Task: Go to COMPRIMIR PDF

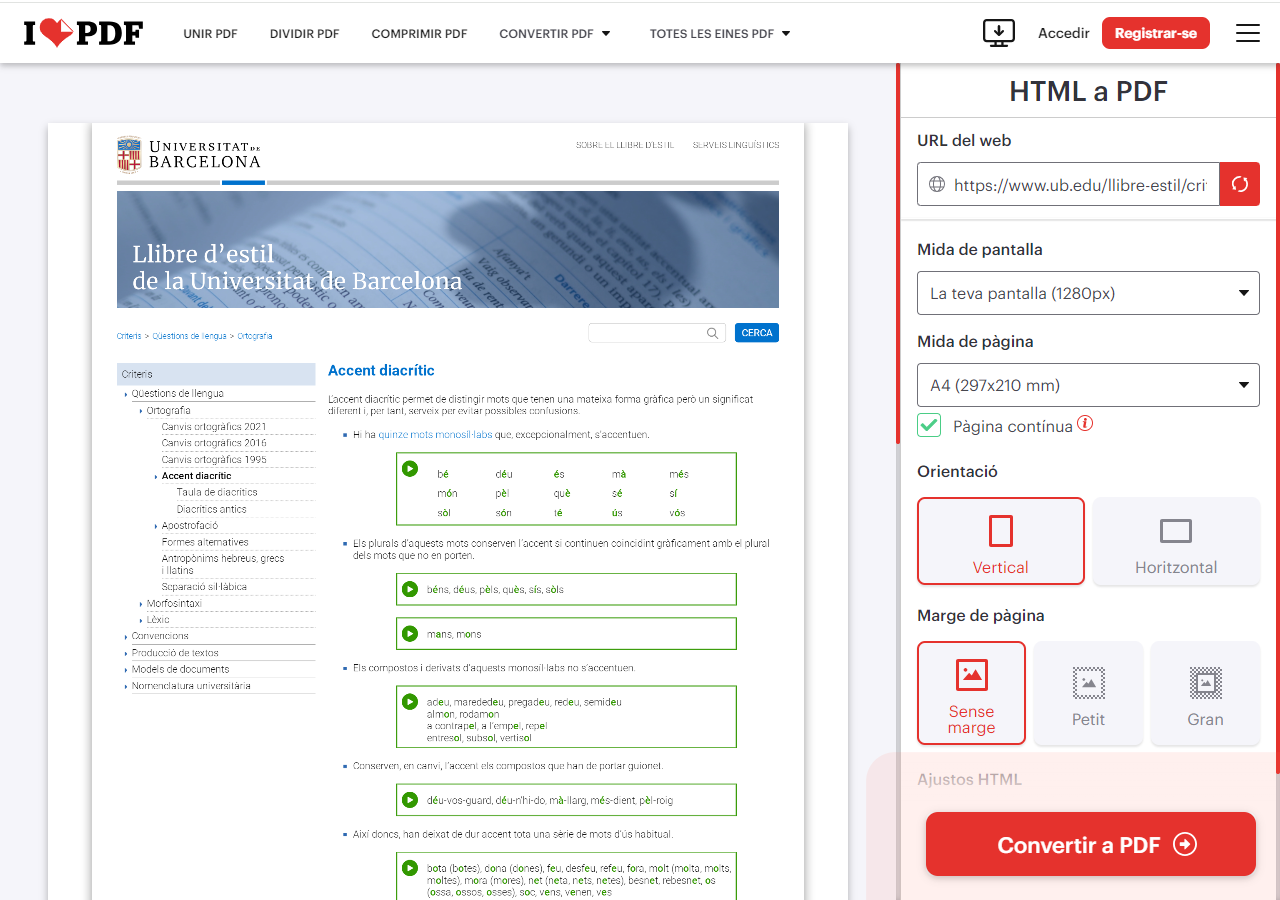Action: pyautogui.click(x=419, y=34)
